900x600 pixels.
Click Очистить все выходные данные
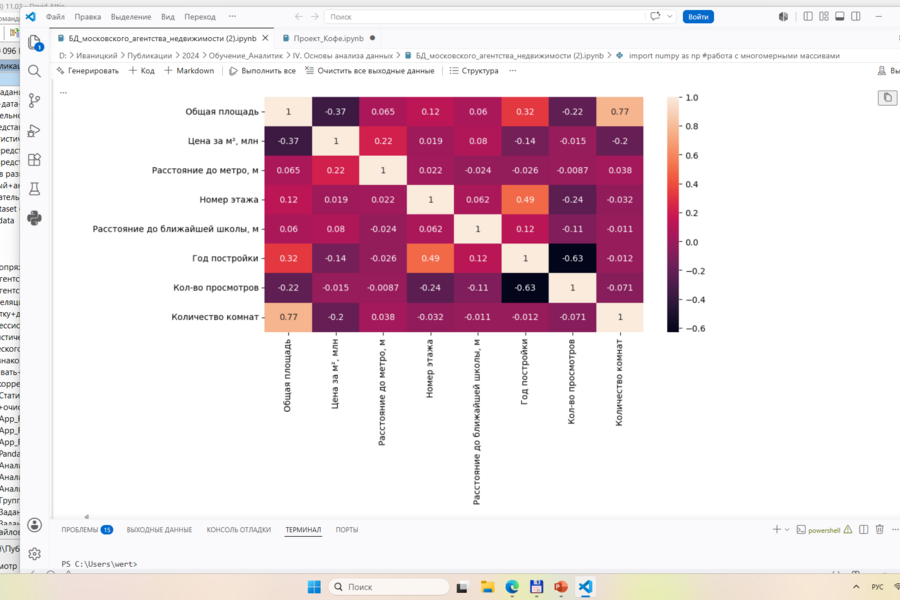tap(370, 71)
